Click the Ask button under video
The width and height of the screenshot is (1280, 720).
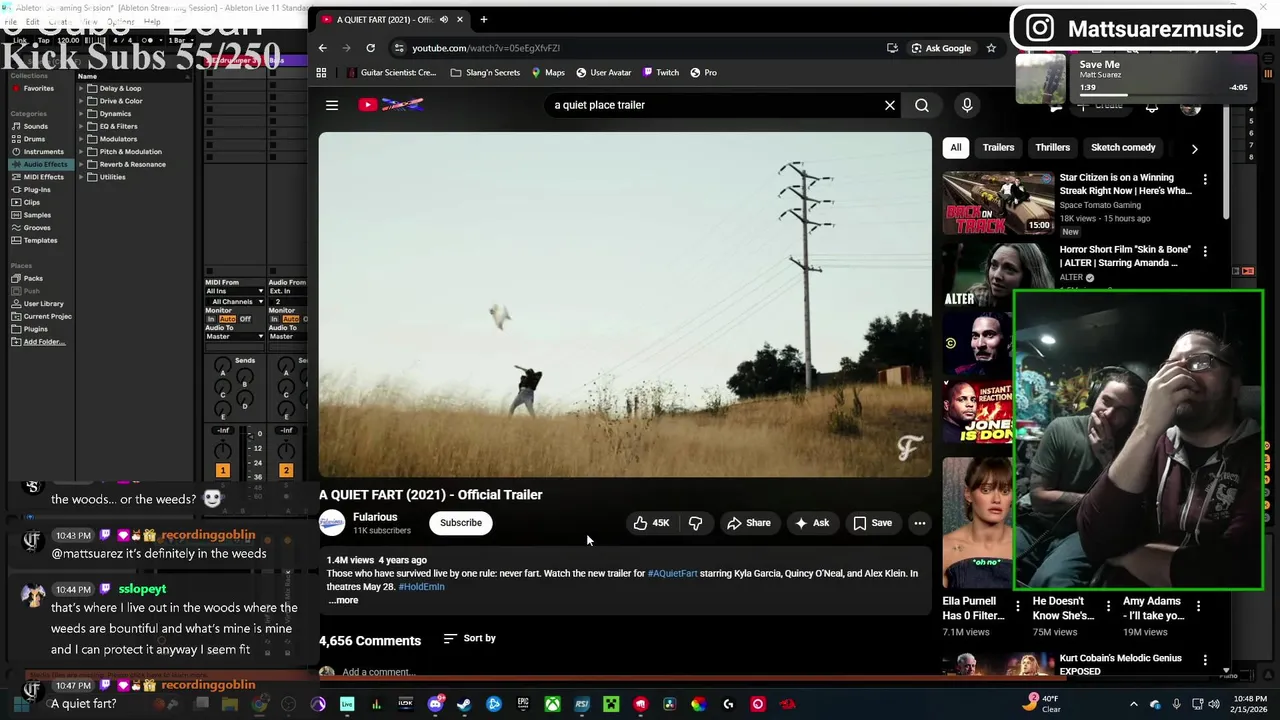(x=812, y=523)
